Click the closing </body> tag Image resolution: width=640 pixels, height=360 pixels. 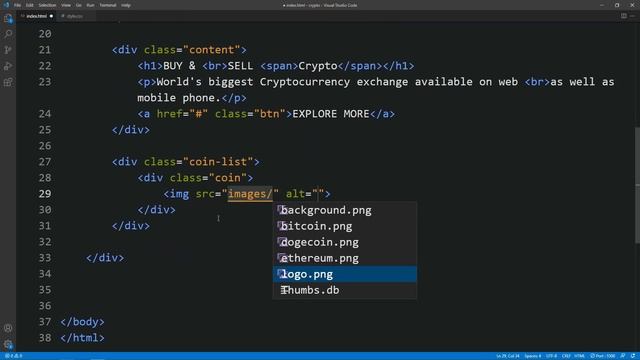pyautogui.click(x=82, y=322)
